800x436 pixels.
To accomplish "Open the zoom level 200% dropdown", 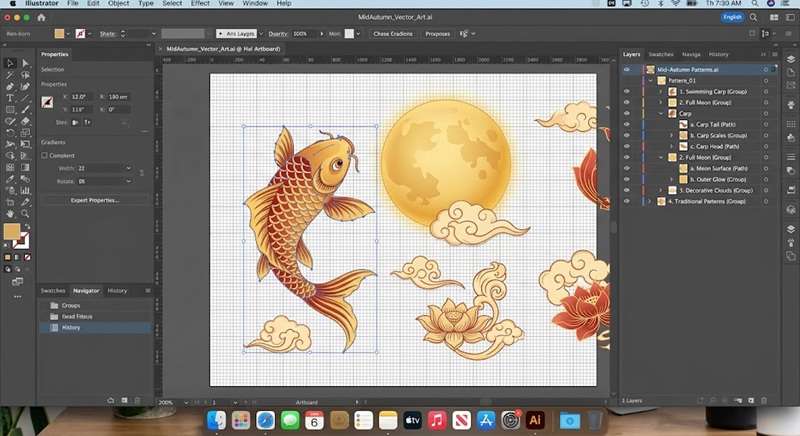I will (x=186, y=402).
